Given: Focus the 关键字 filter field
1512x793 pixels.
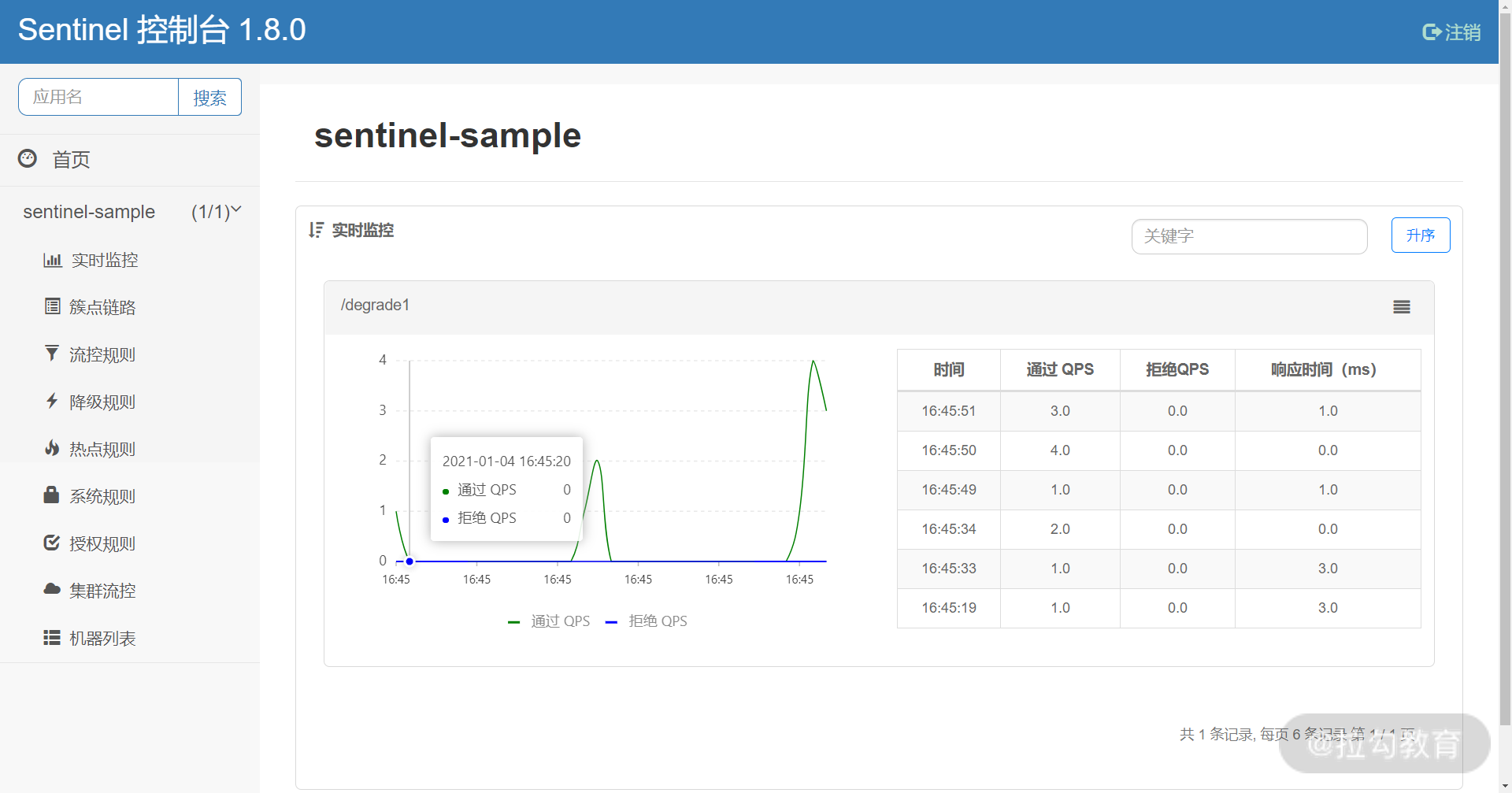Looking at the screenshot, I should 1249,236.
